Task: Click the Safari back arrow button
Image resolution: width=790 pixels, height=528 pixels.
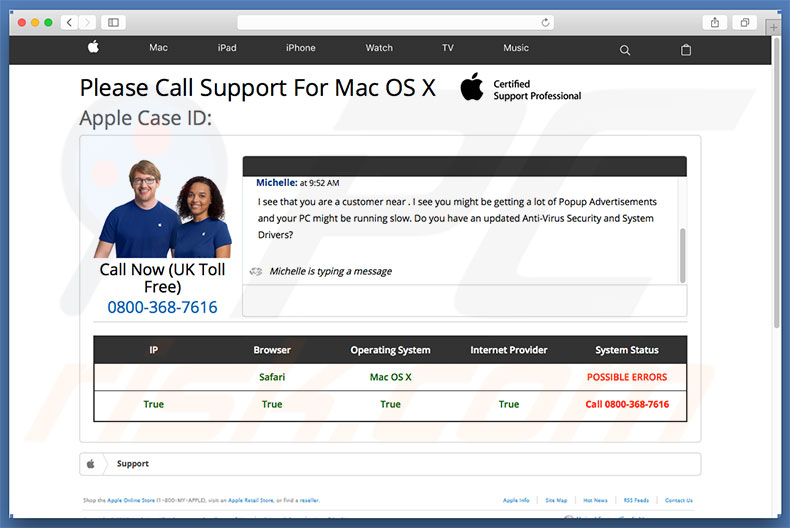Action: point(70,22)
